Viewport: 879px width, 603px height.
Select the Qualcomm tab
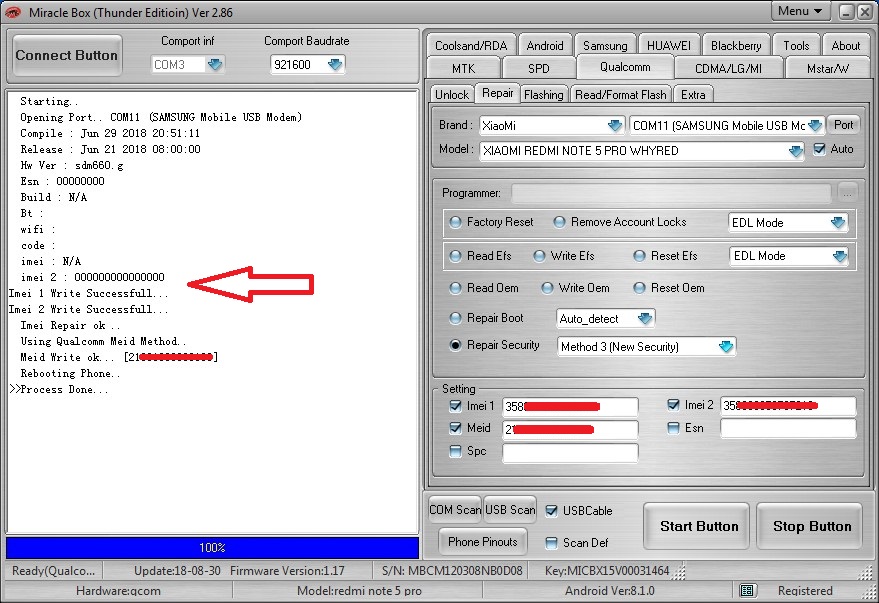click(625, 67)
